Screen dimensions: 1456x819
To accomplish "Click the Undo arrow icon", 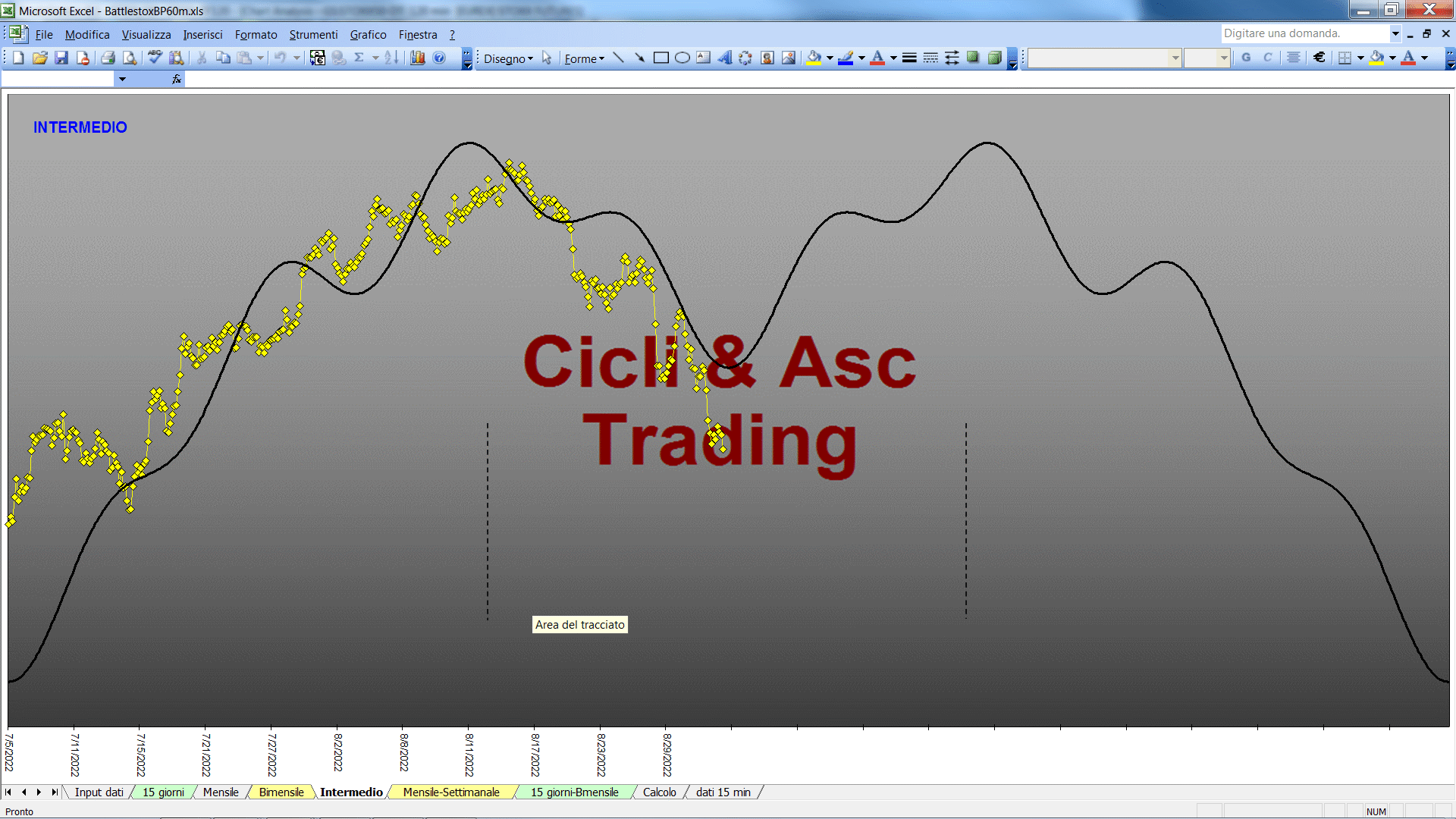I will click(280, 58).
